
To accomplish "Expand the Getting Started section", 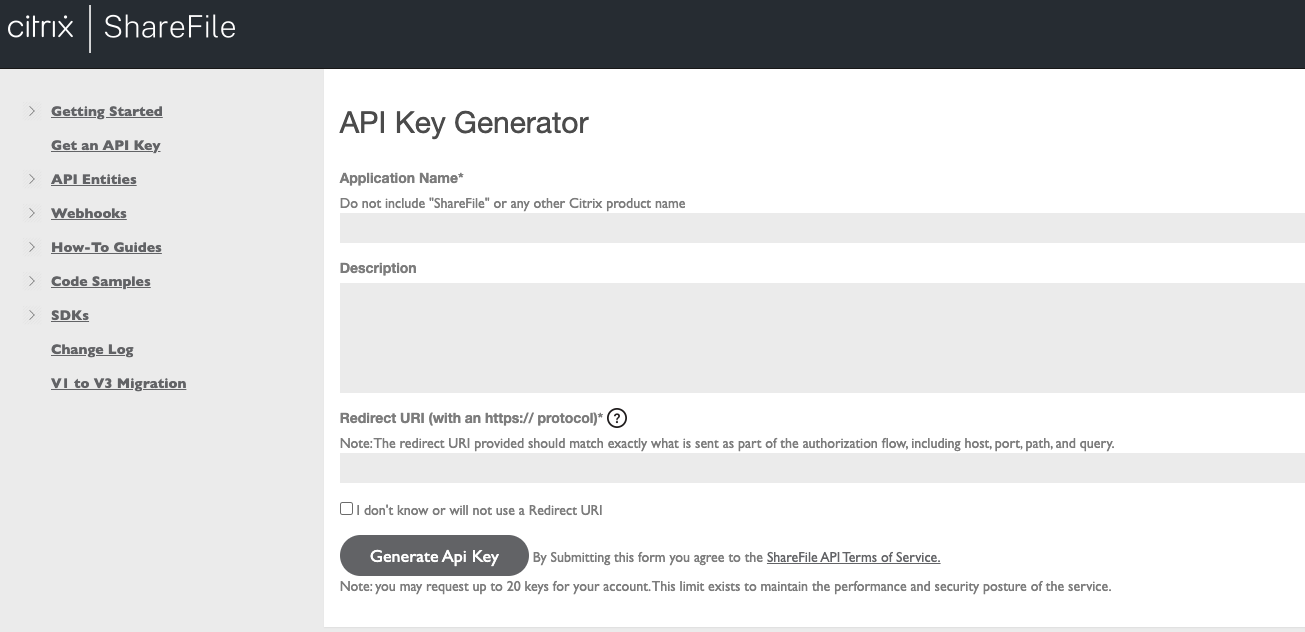I will pos(31,111).
